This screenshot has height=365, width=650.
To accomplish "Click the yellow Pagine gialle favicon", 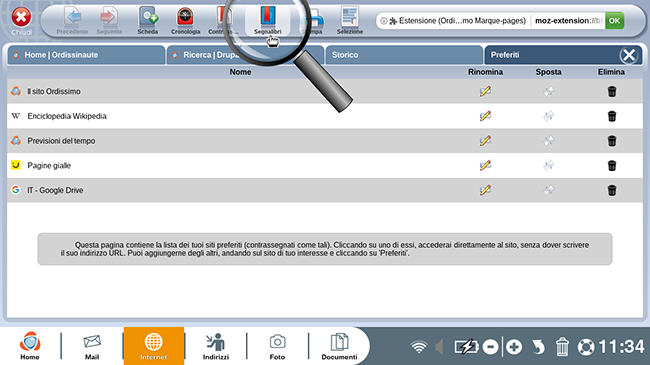I will pos(16,165).
